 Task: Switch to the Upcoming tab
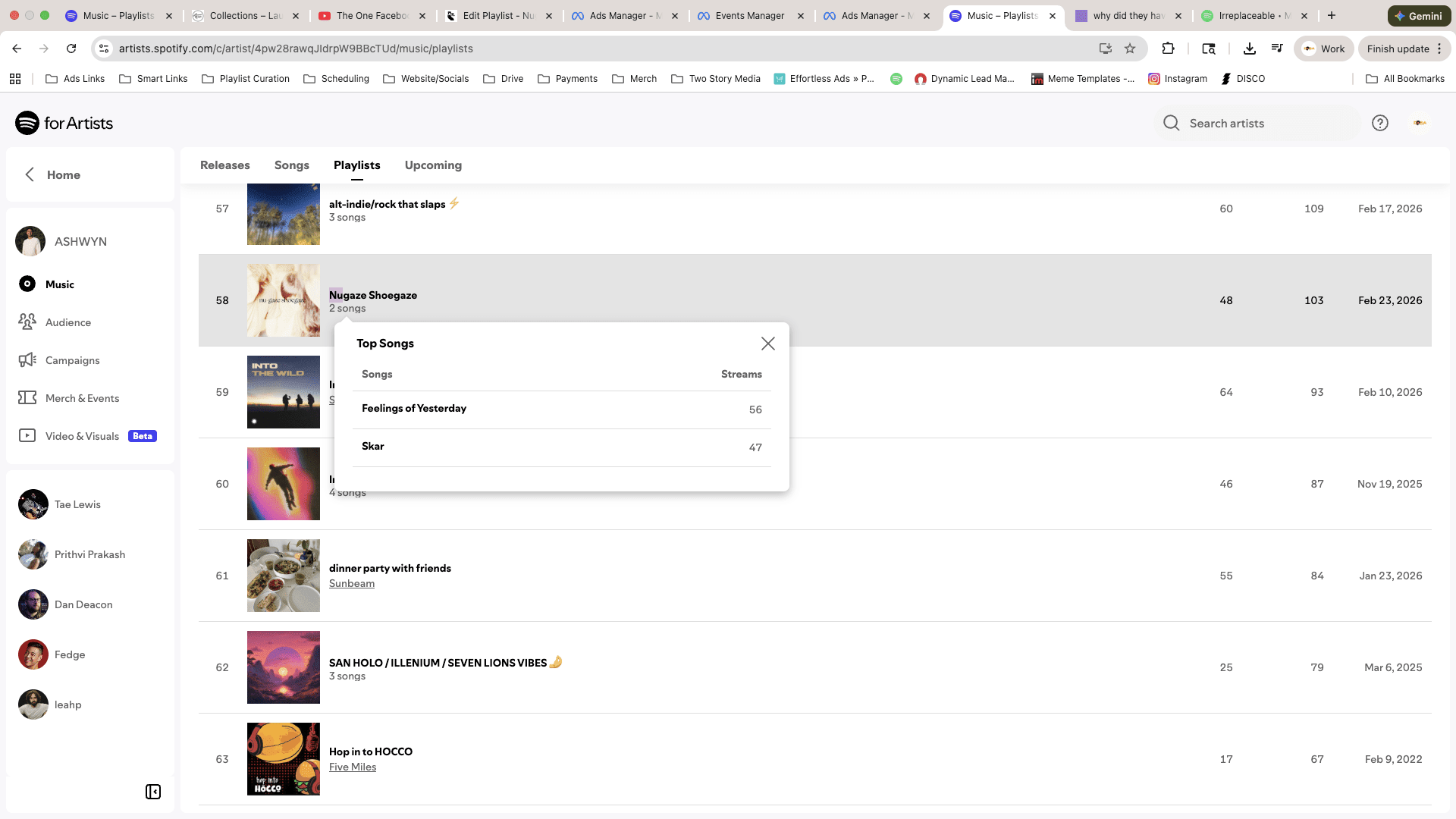[x=433, y=165]
